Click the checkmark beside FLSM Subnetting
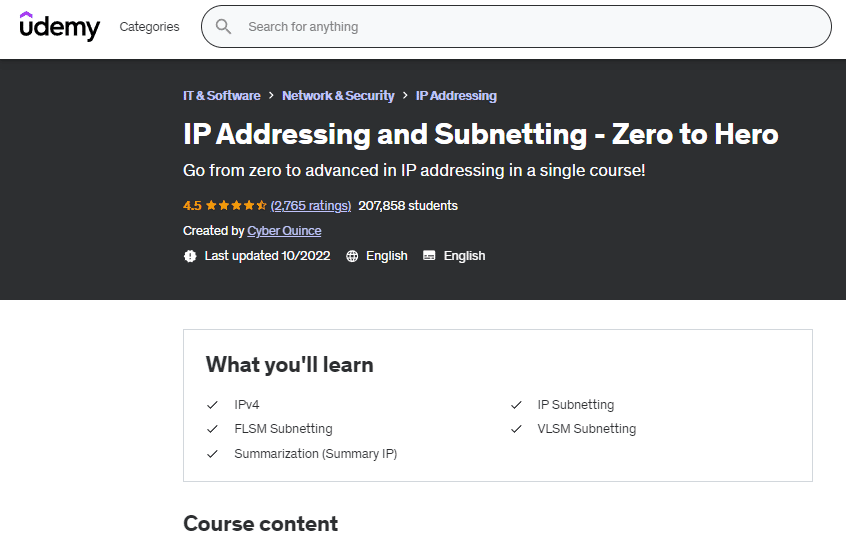Viewport: 846px width, 538px height. pyautogui.click(x=213, y=429)
